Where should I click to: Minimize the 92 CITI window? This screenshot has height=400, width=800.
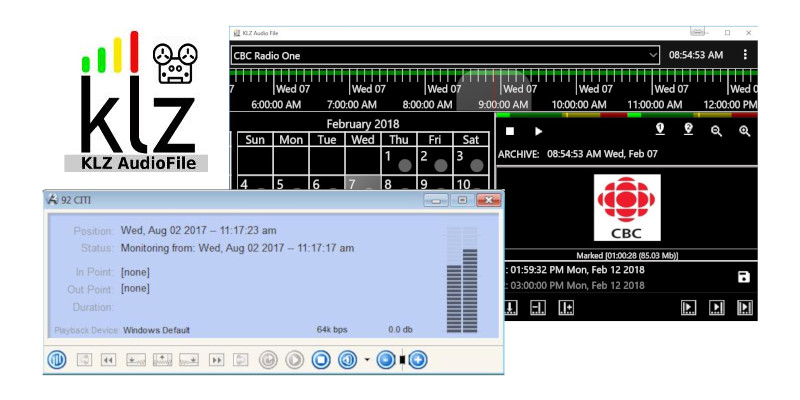pyautogui.click(x=436, y=200)
